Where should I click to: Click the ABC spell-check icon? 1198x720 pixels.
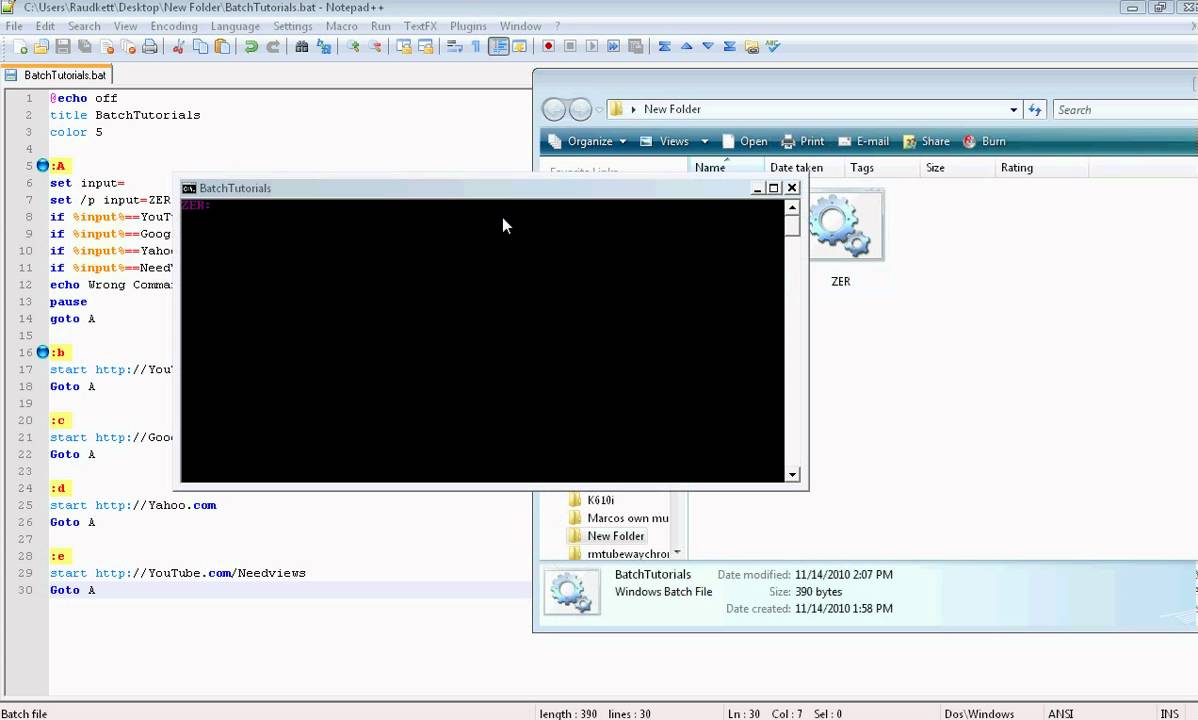tap(773, 47)
